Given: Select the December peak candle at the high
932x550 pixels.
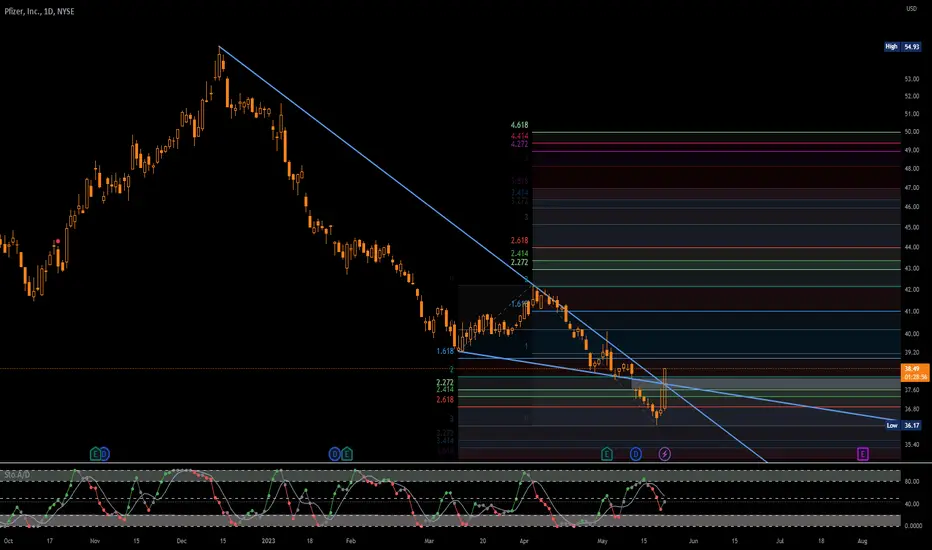Looking at the screenshot, I should tap(219, 64).
